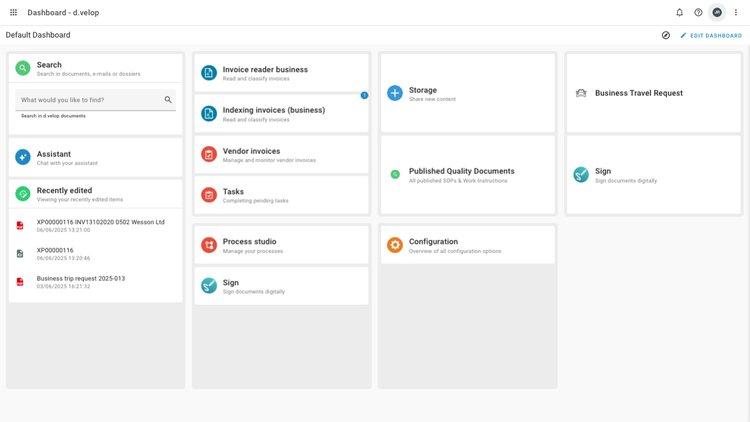
Task: Open notifications bell
Action: (679, 12)
